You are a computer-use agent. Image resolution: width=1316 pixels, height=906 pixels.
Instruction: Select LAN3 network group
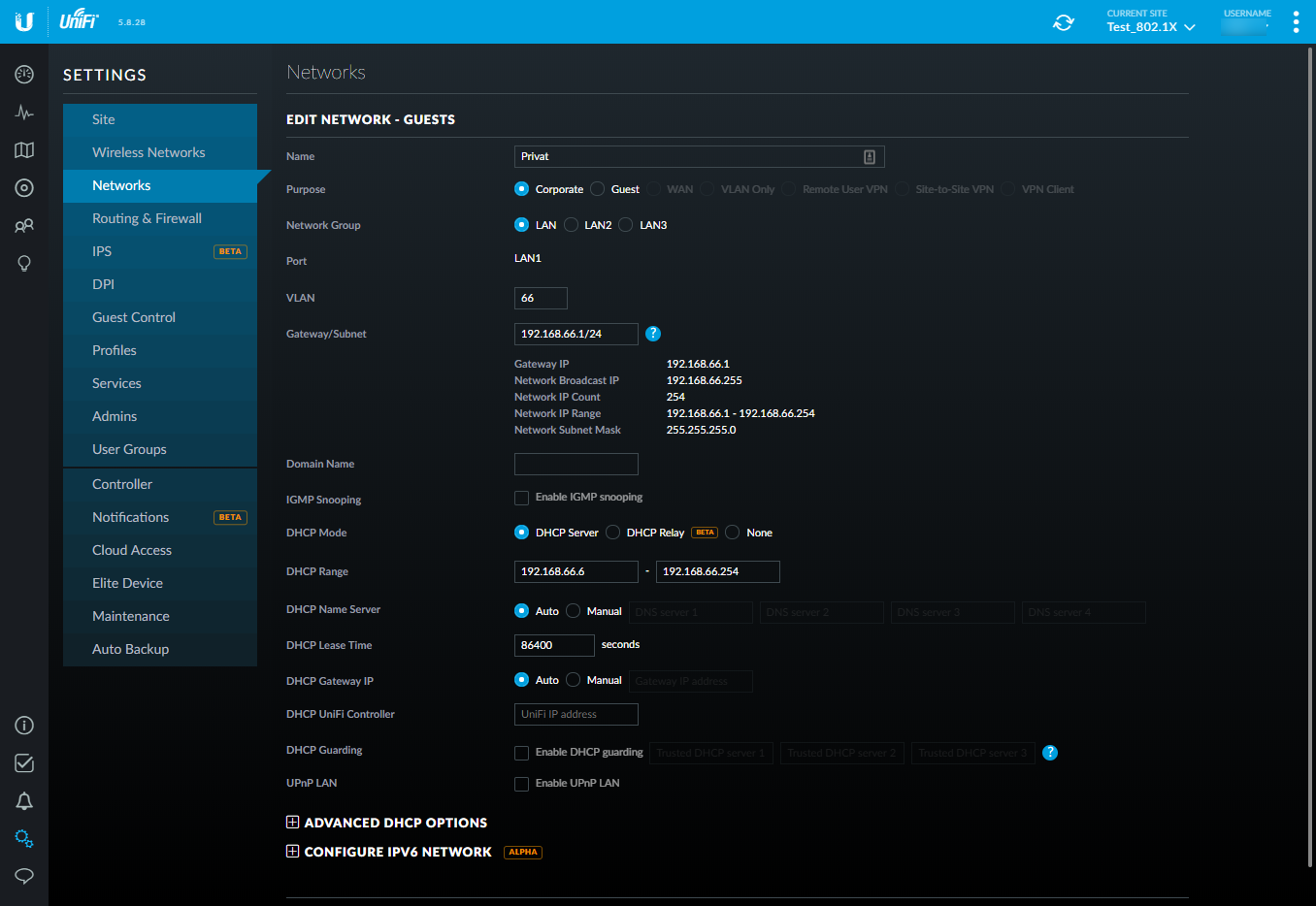626,225
